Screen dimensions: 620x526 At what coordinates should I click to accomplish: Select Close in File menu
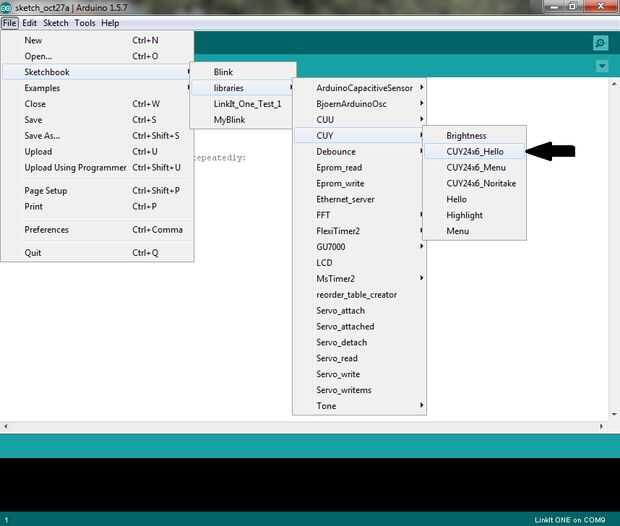pyautogui.click(x=97, y=104)
